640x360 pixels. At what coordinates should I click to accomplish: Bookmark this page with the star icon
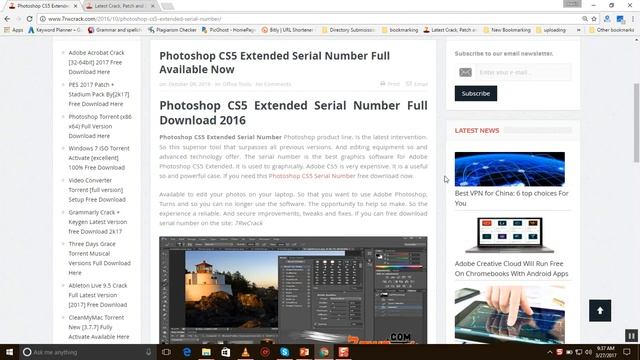(594, 19)
